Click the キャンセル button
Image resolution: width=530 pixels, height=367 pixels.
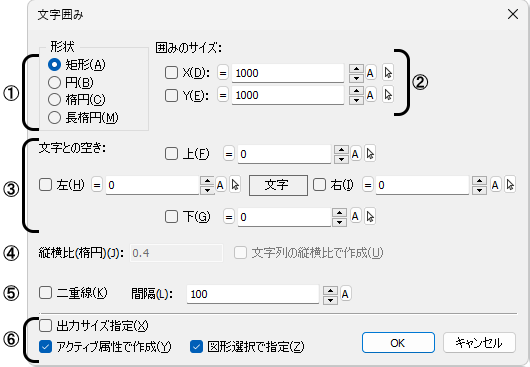click(x=479, y=343)
